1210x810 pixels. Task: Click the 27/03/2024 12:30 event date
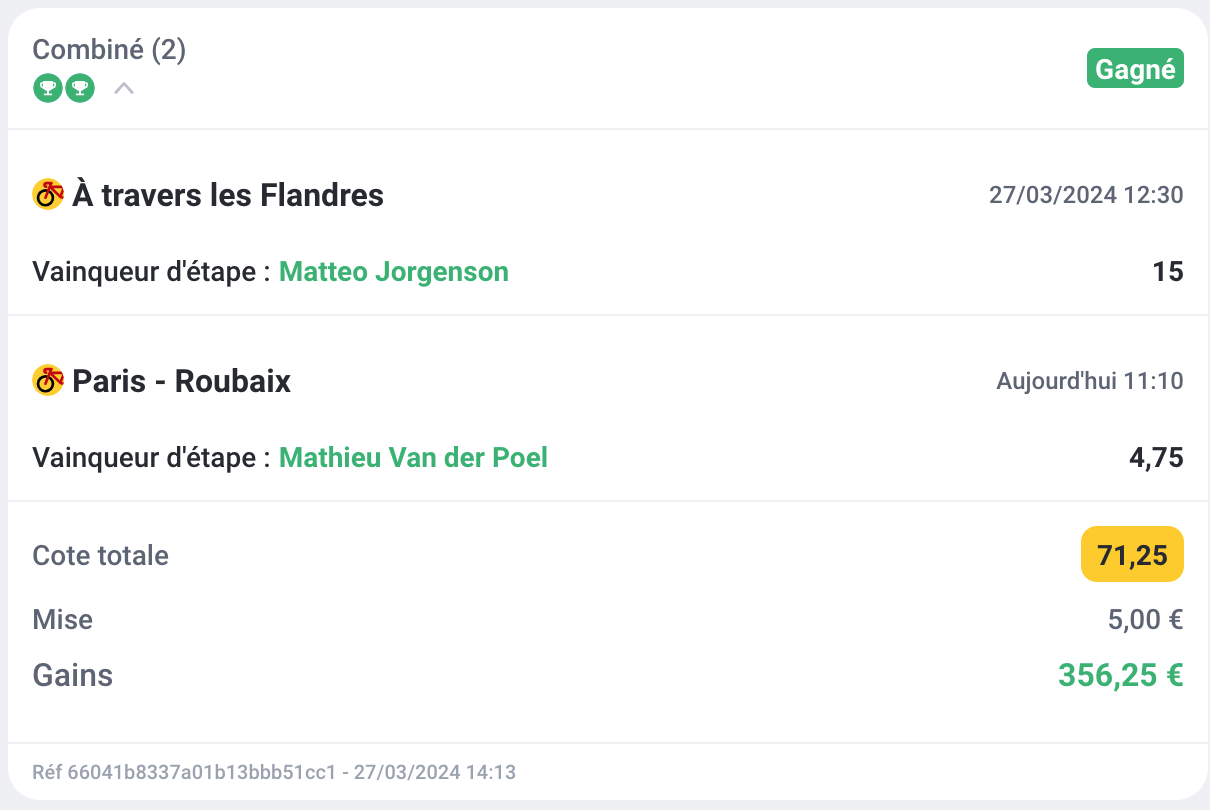point(1086,195)
